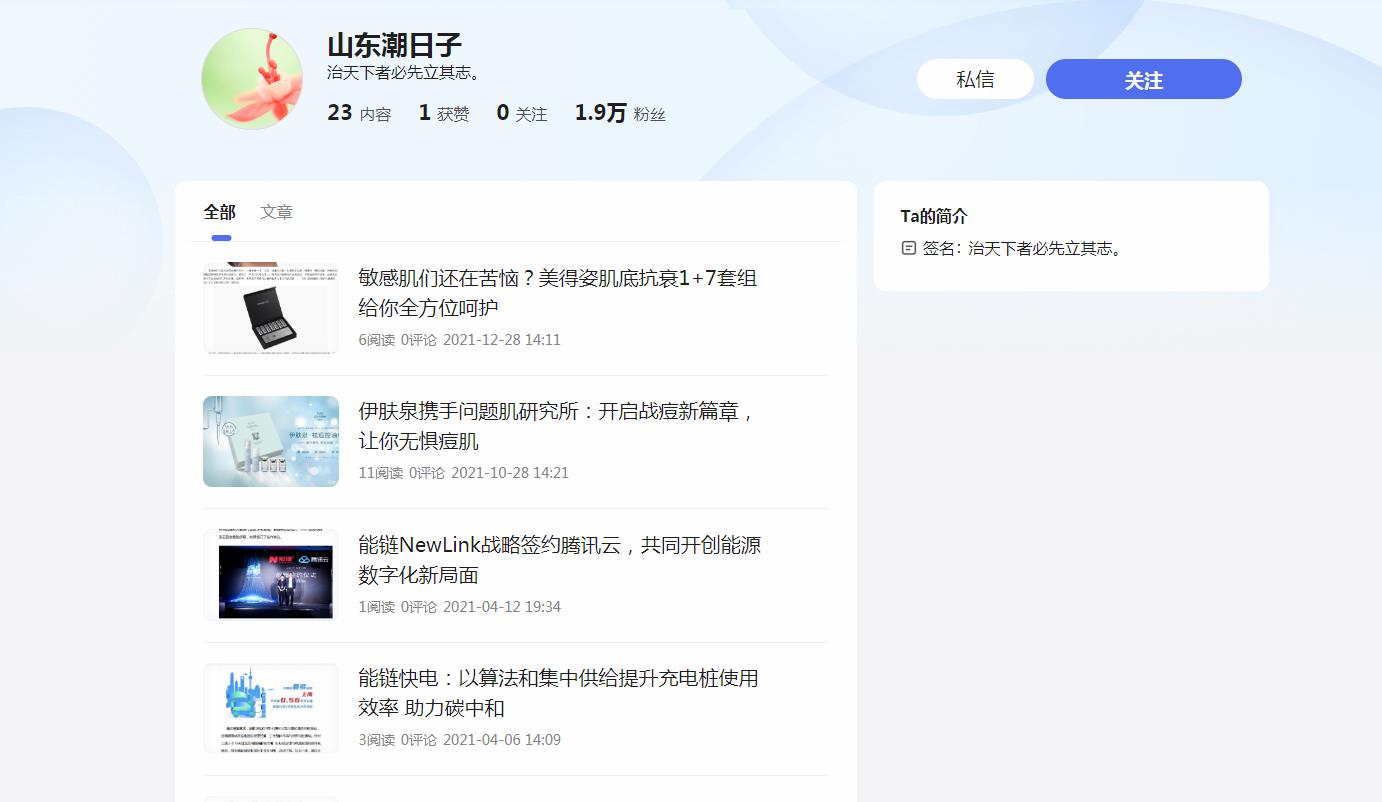The width and height of the screenshot is (1382, 802).
Task: Click thumbnail of the 敏感肌 article
Action: 271,308
